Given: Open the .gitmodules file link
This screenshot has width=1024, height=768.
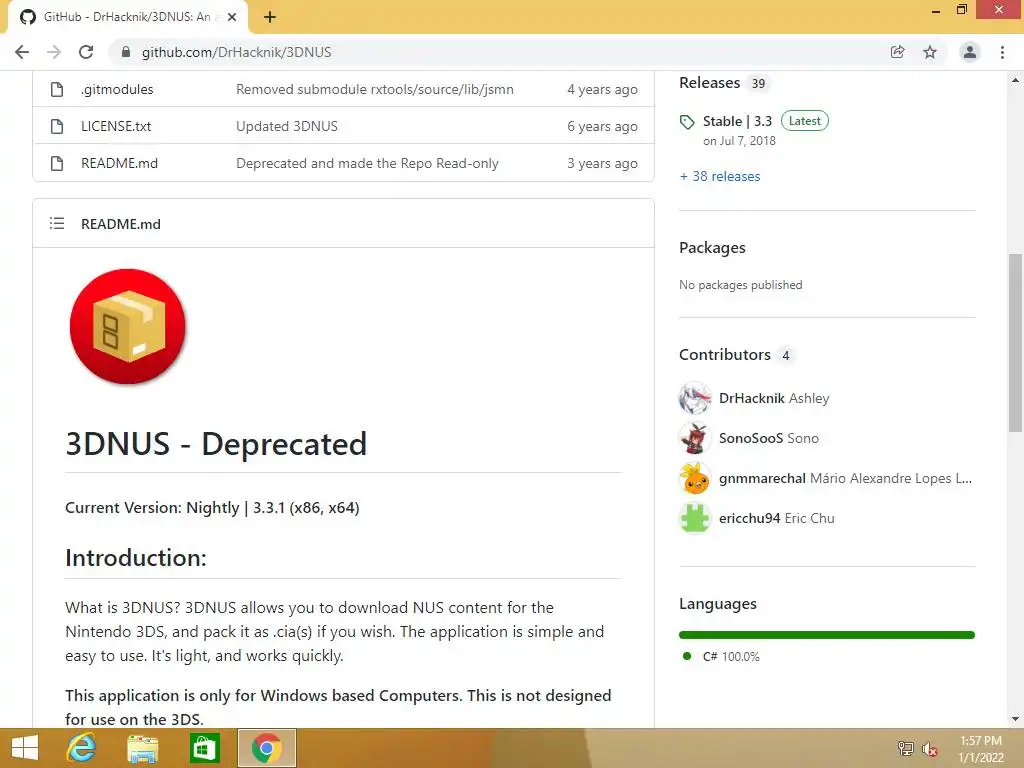Looking at the screenshot, I should pyautogui.click(x=117, y=89).
